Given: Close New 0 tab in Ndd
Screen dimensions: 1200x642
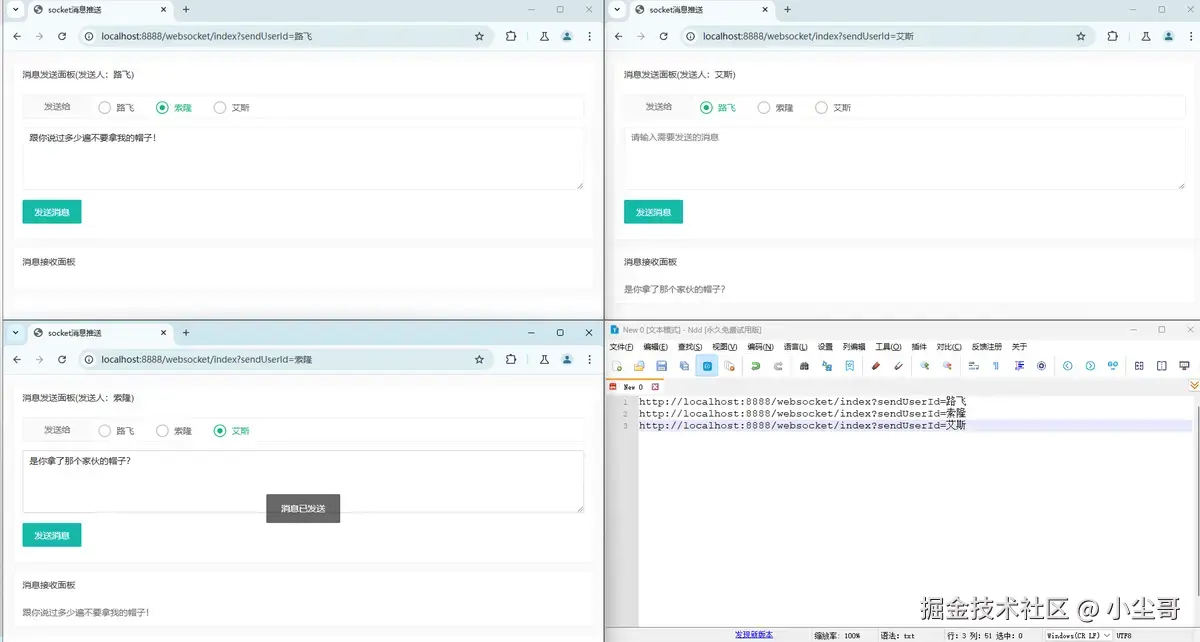Looking at the screenshot, I should pyautogui.click(x=655, y=386).
